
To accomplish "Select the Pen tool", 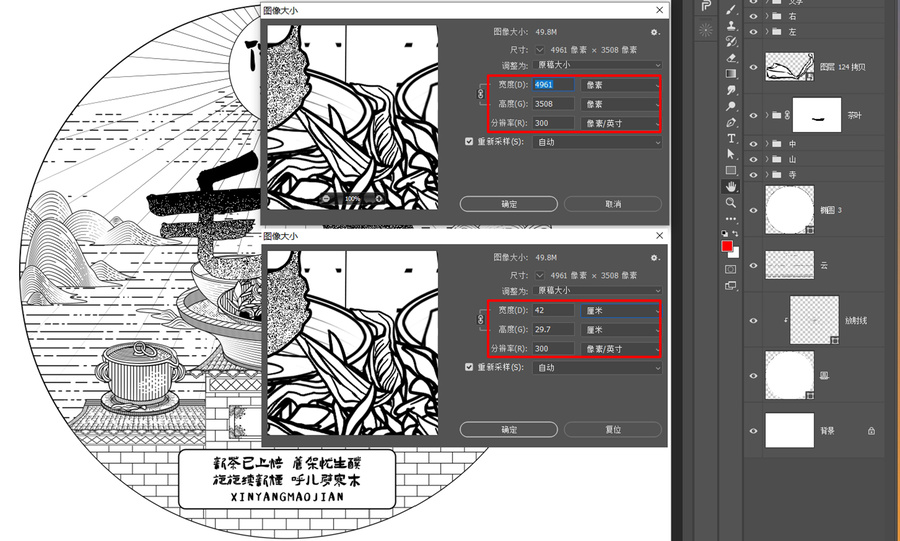I will (731, 122).
